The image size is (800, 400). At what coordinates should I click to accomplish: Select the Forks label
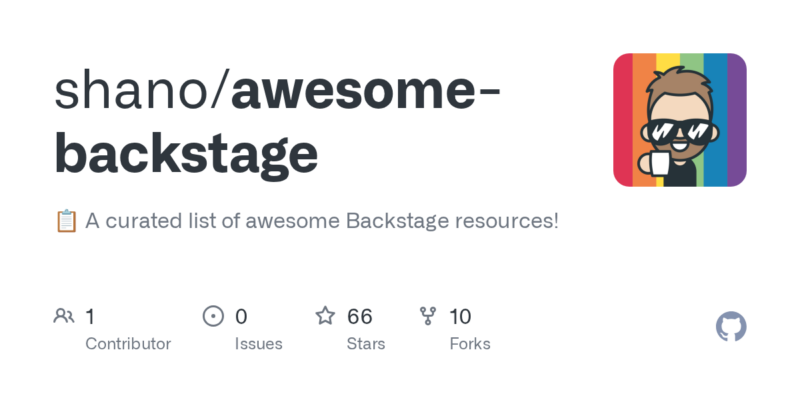(469, 344)
